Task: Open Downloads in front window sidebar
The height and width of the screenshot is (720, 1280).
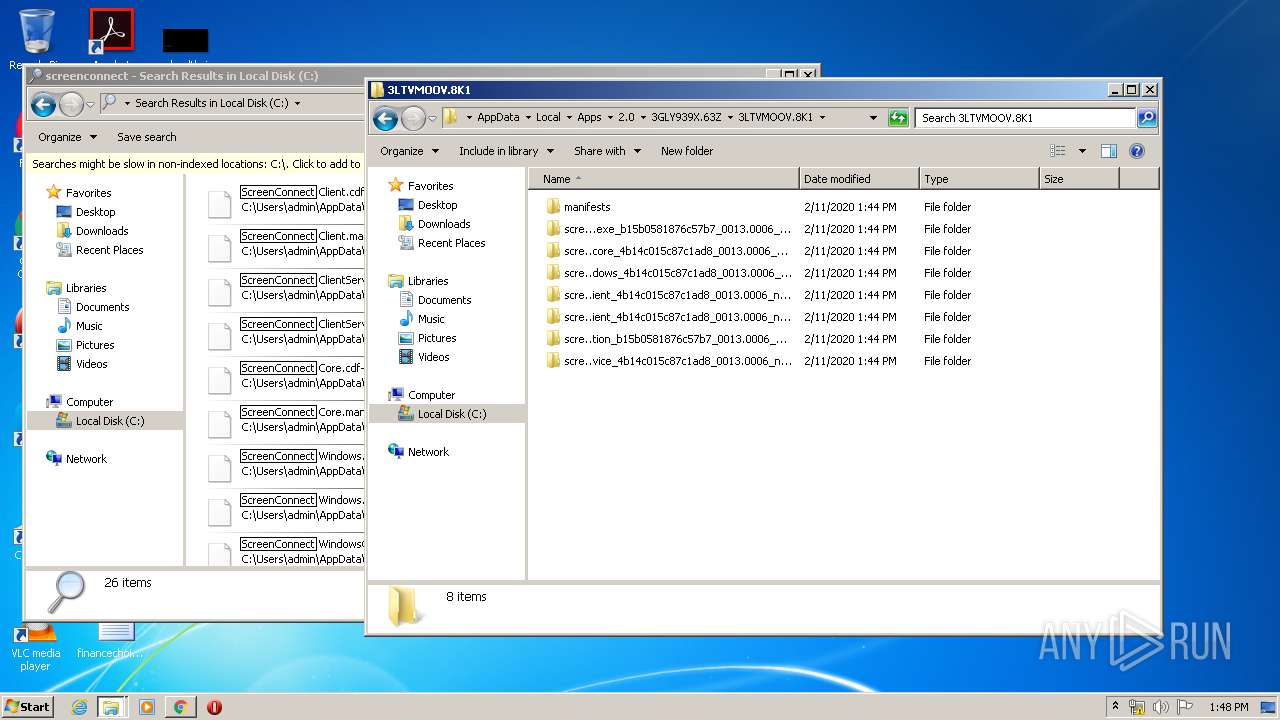Action: tap(444, 224)
